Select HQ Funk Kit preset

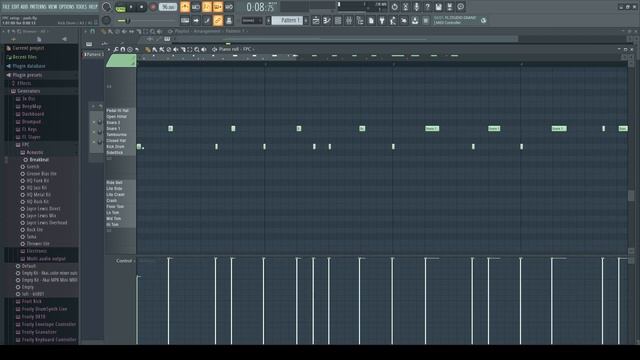(38, 181)
